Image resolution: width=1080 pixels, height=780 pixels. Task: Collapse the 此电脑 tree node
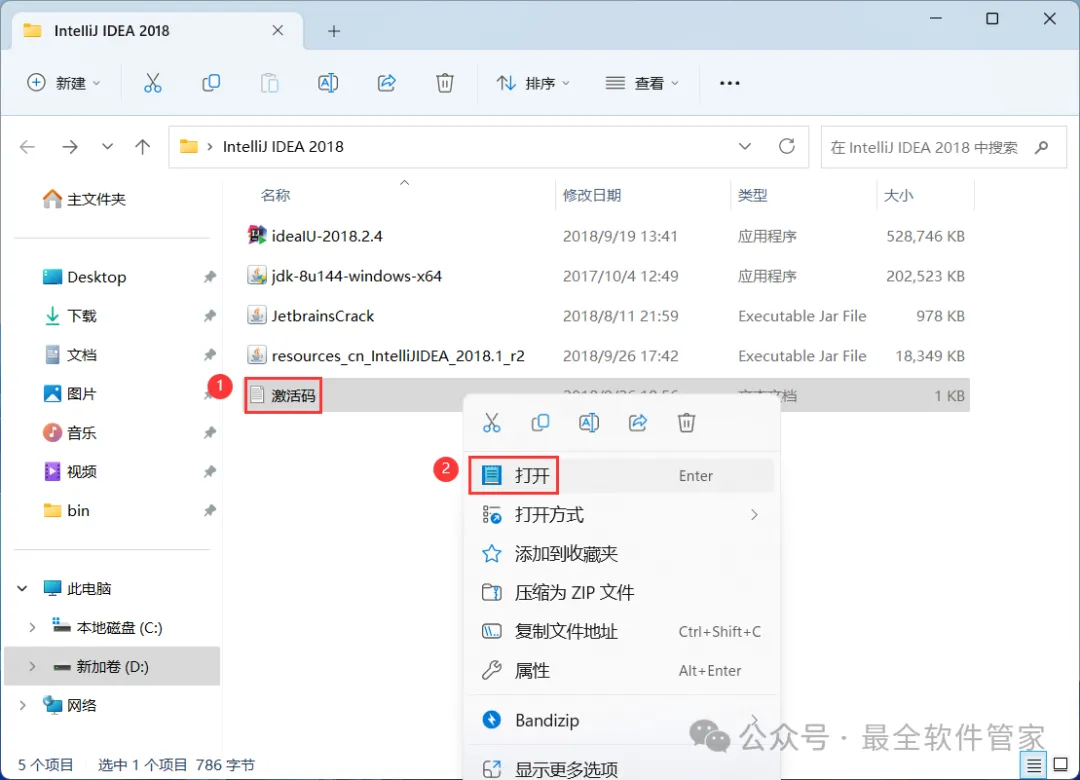click(23, 588)
